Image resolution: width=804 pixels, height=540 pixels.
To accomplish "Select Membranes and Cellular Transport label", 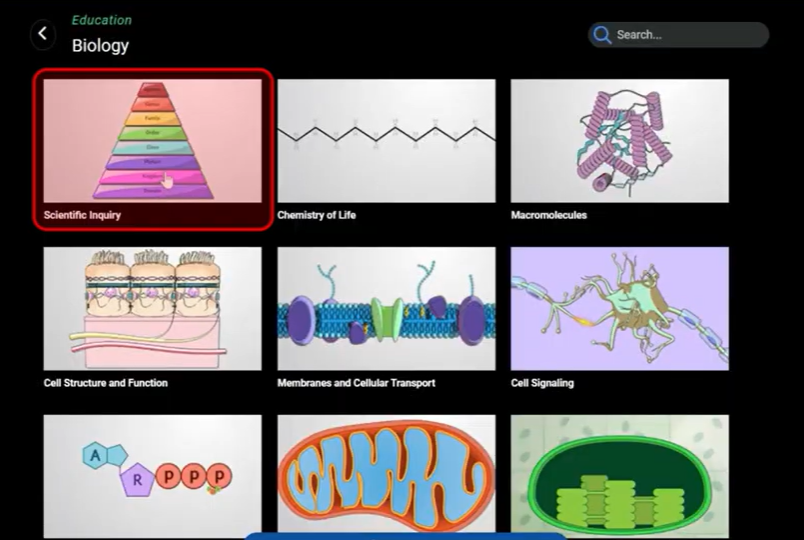I will 356,383.
